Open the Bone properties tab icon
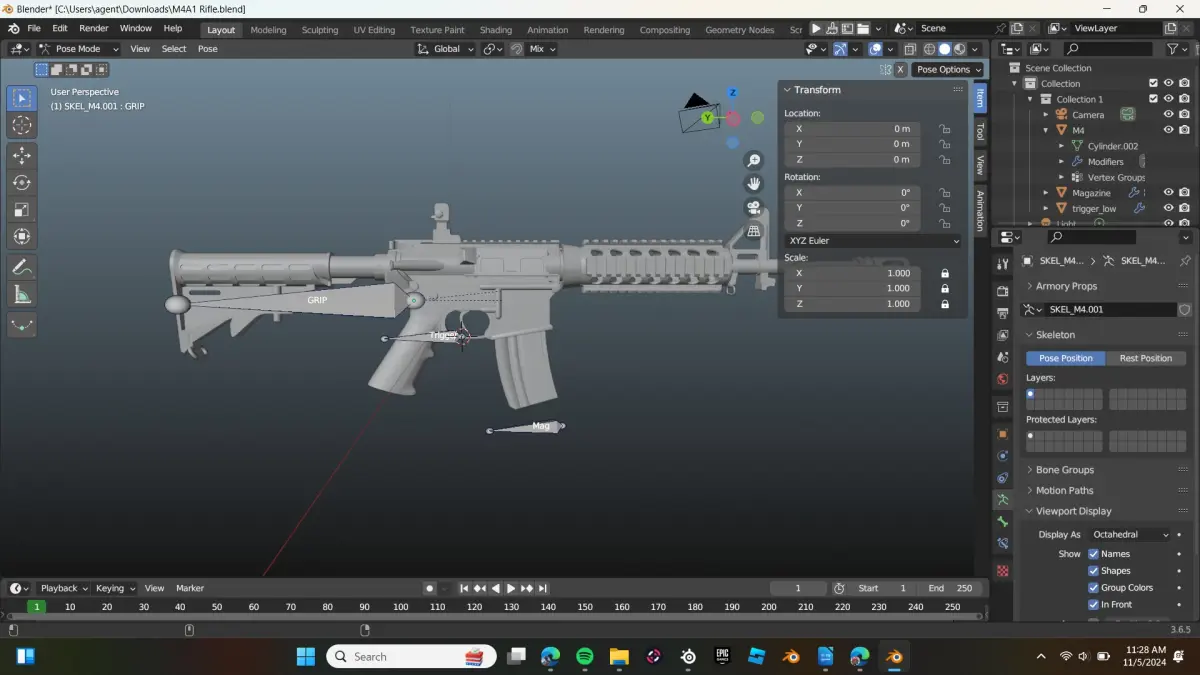The height and width of the screenshot is (675, 1200). (x=1003, y=521)
